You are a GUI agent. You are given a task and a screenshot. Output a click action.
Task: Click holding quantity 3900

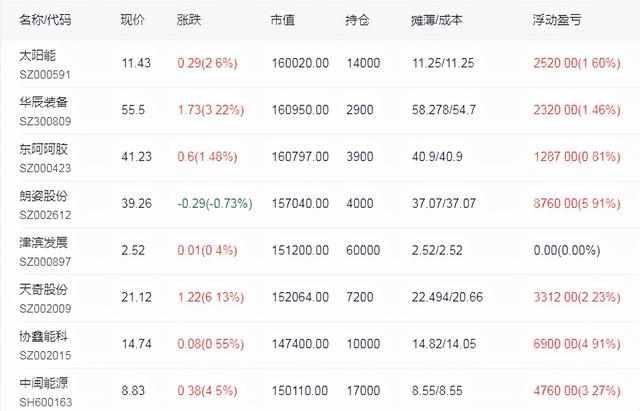coord(360,157)
